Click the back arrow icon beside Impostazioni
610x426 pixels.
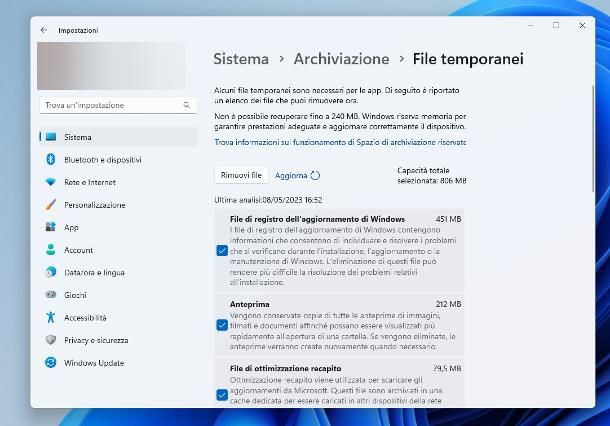(44, 30)
